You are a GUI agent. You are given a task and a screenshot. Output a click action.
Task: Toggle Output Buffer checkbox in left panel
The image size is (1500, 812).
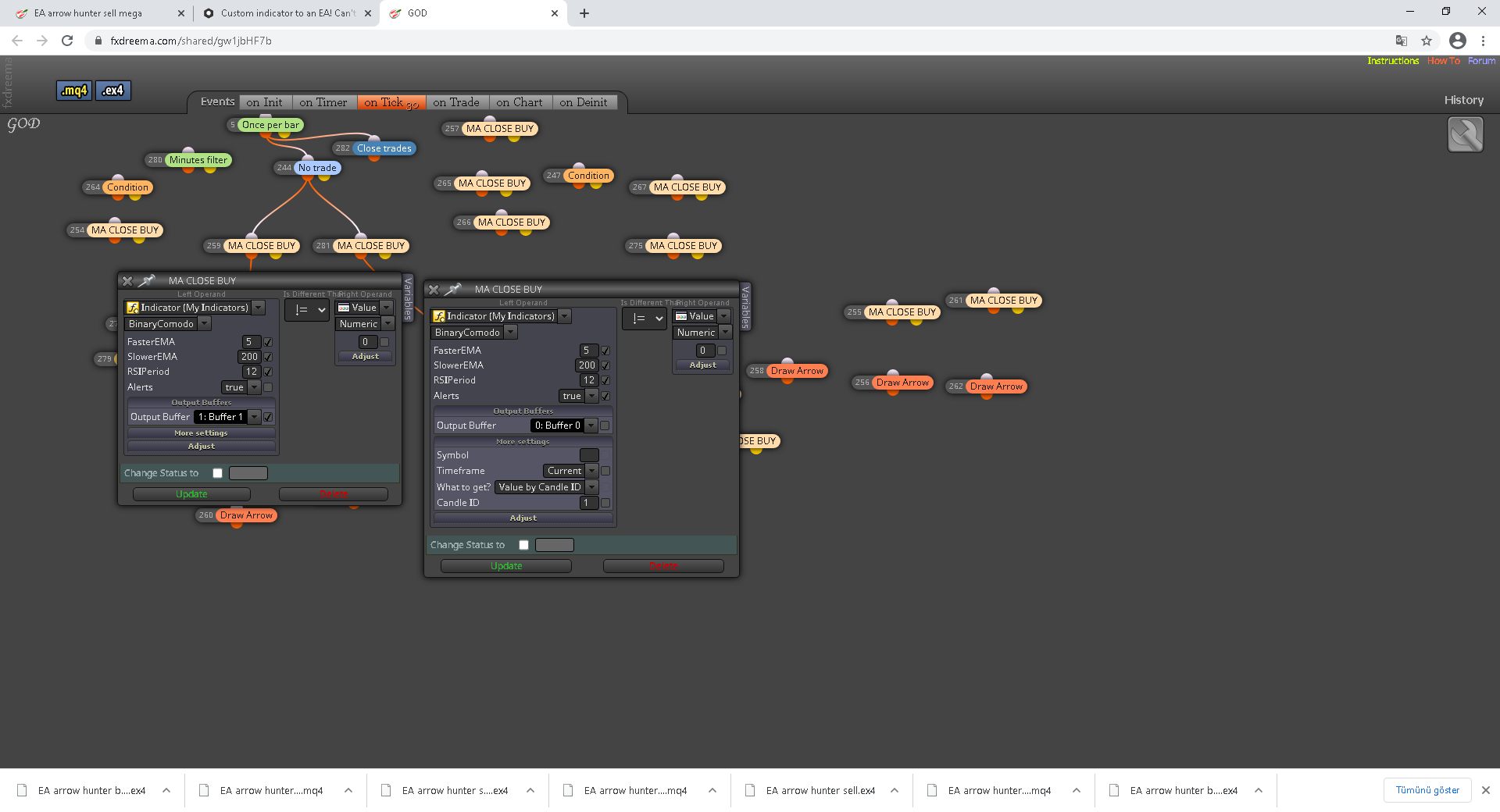268,417
